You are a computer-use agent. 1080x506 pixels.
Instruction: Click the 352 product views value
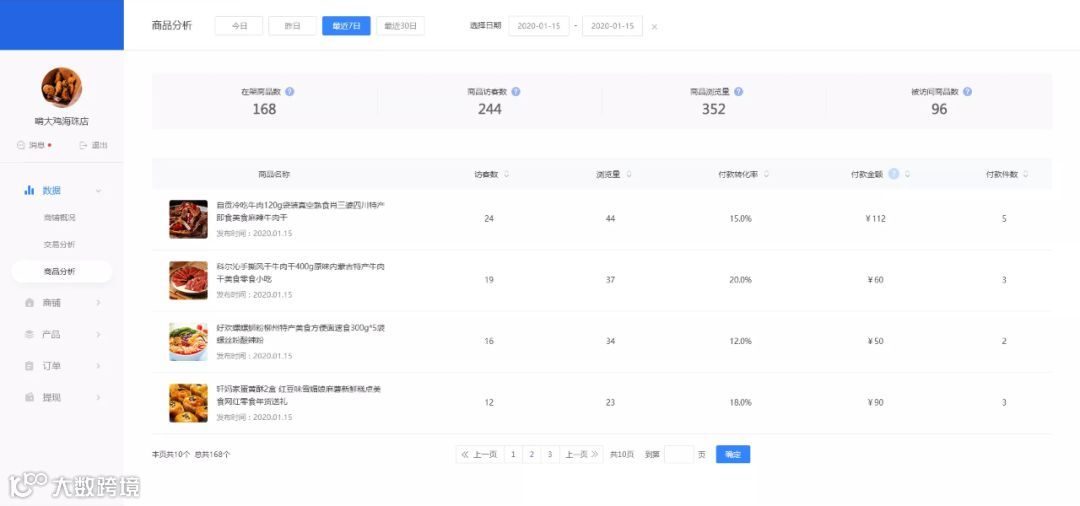tap(714, 109)
